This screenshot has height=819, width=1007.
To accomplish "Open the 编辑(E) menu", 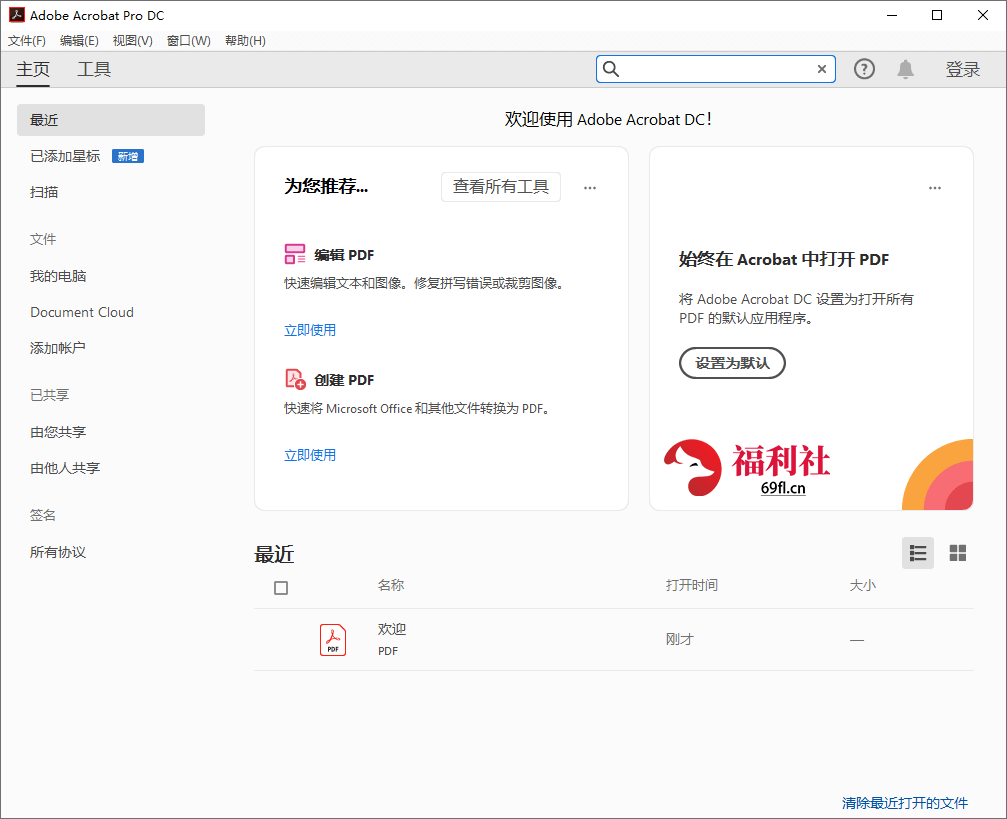I will (79, 41).
